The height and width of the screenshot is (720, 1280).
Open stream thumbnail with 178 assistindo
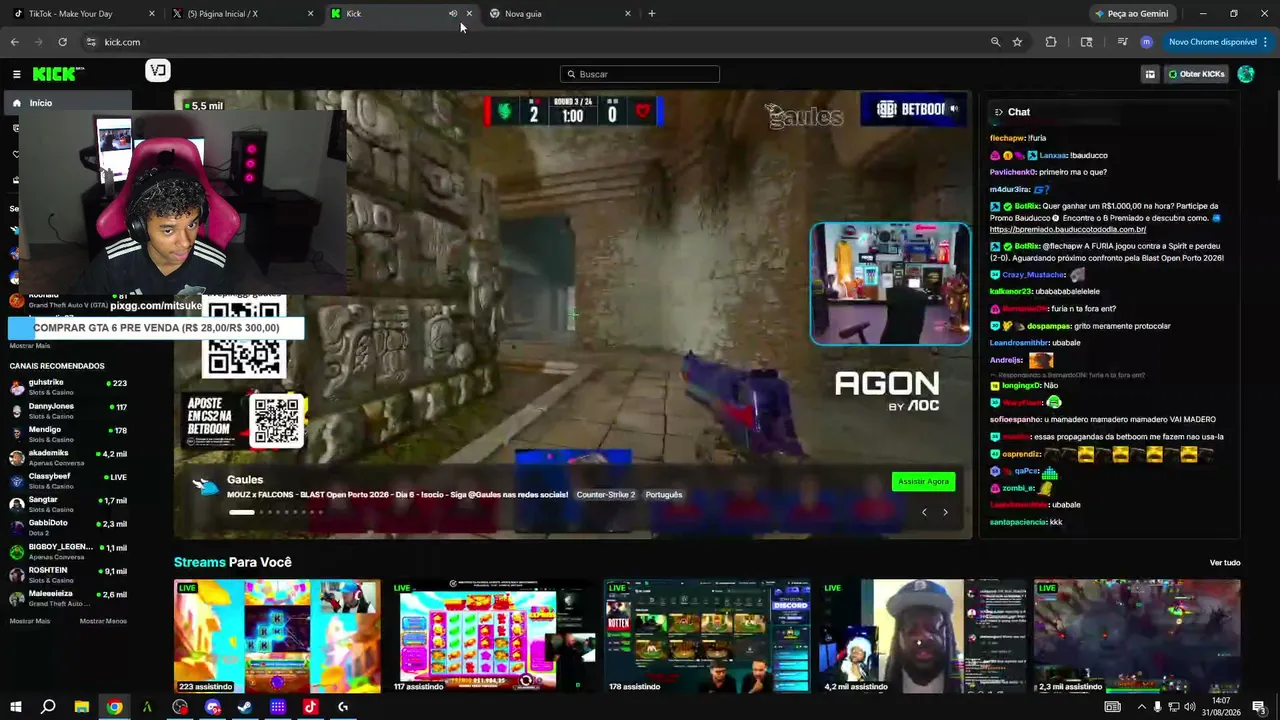point(707,637)
